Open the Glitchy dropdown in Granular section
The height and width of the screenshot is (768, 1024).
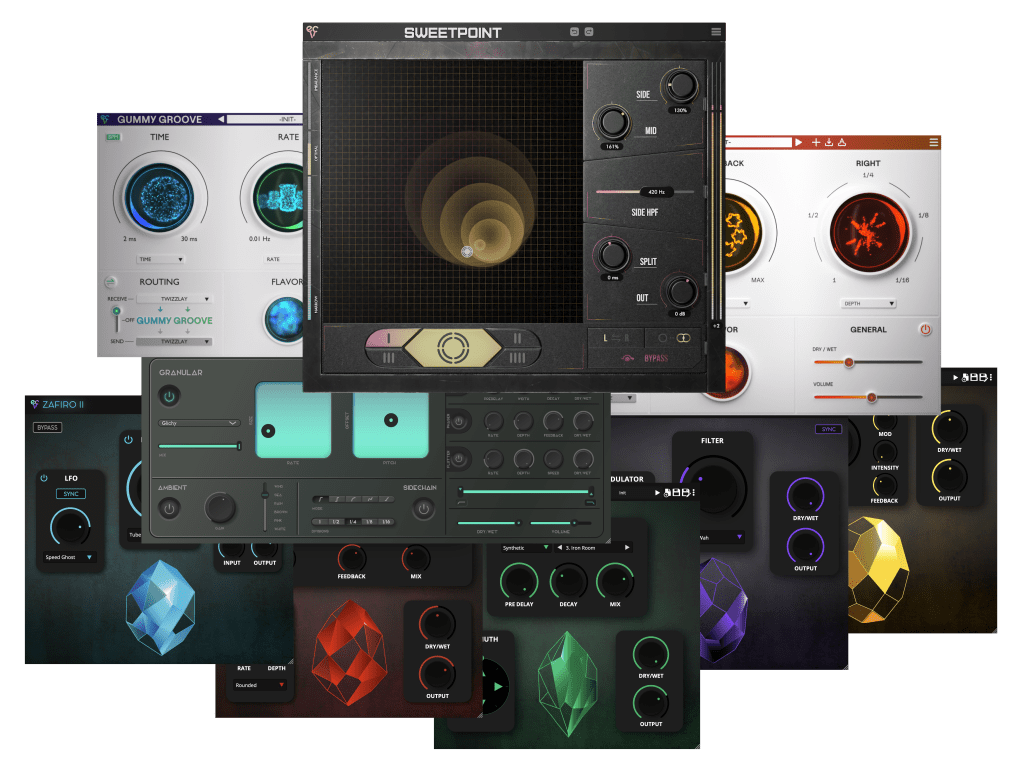(199, 423)
